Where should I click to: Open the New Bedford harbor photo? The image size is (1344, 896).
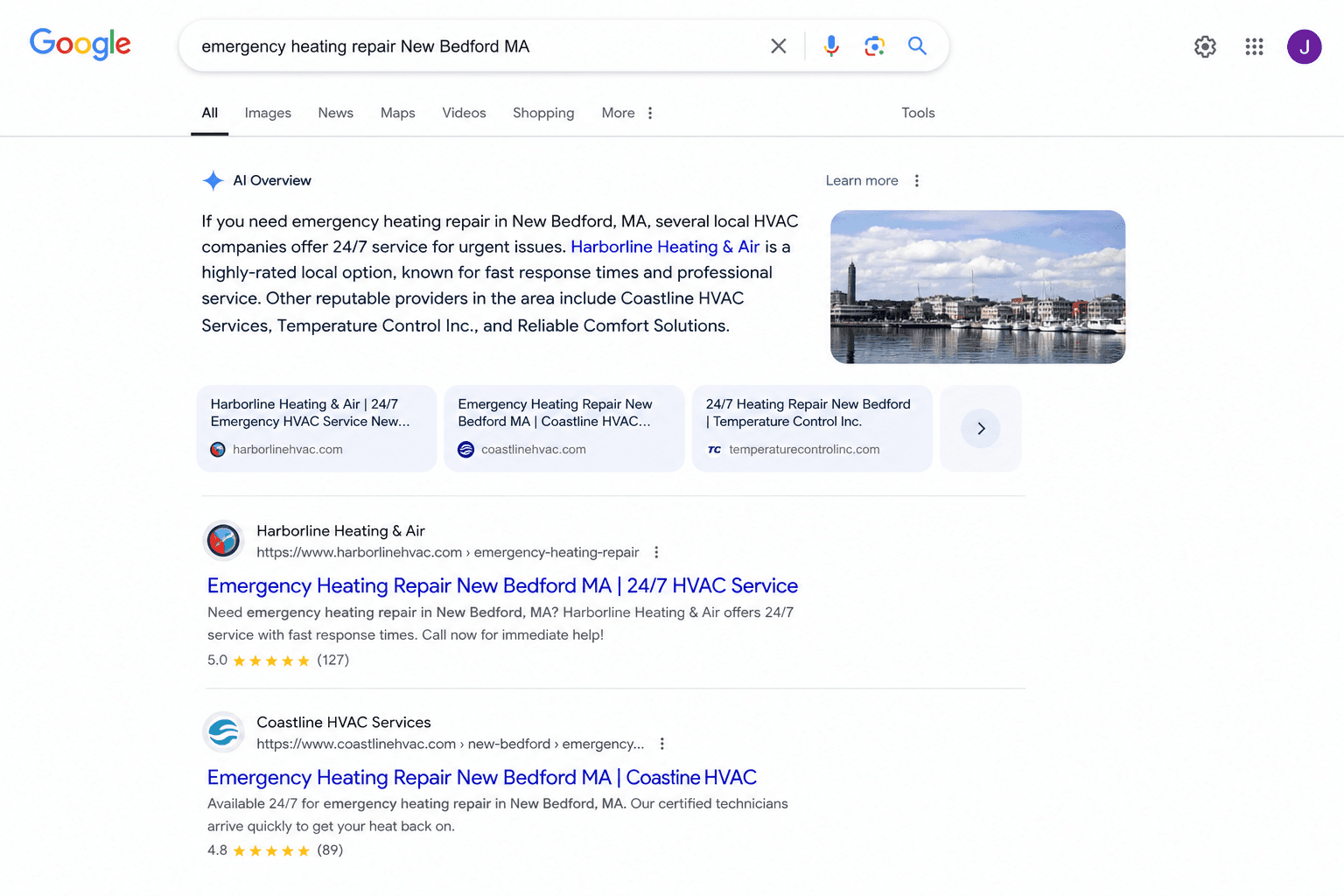coord(977,287)
